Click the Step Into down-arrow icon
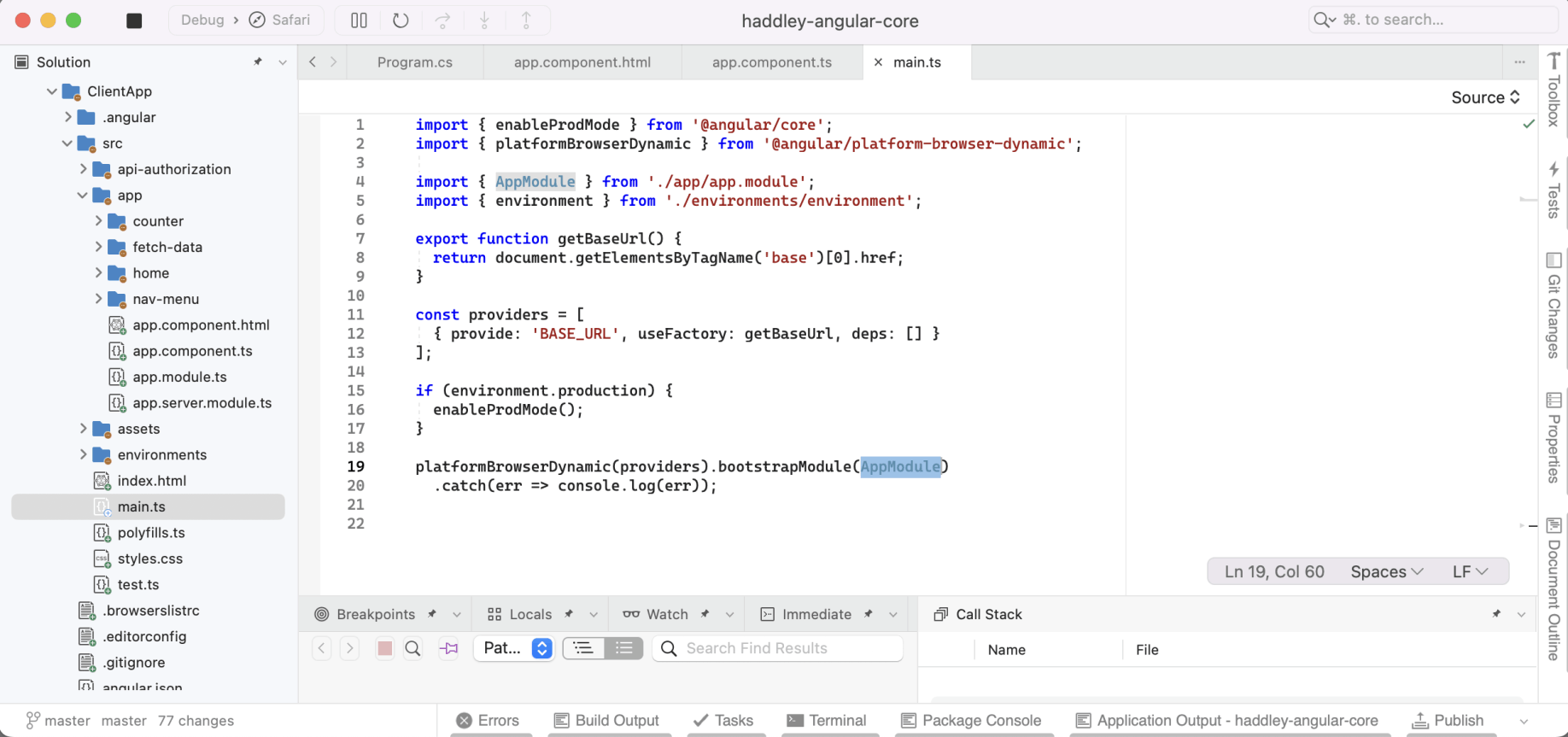Viewport: 1568px width, 737px height. pyautogui.click(x=484, y=20)
